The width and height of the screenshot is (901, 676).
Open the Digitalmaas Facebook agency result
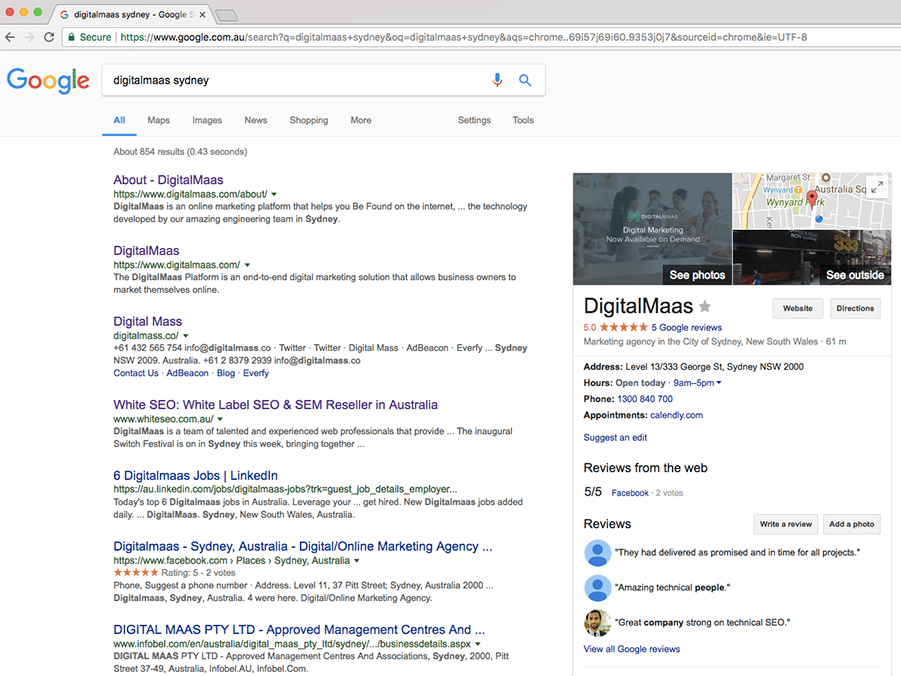click(x=303, y=546)
